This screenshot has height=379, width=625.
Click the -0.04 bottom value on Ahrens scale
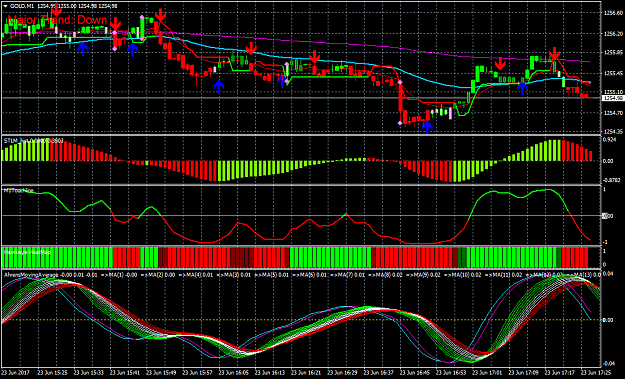[608, 363]
